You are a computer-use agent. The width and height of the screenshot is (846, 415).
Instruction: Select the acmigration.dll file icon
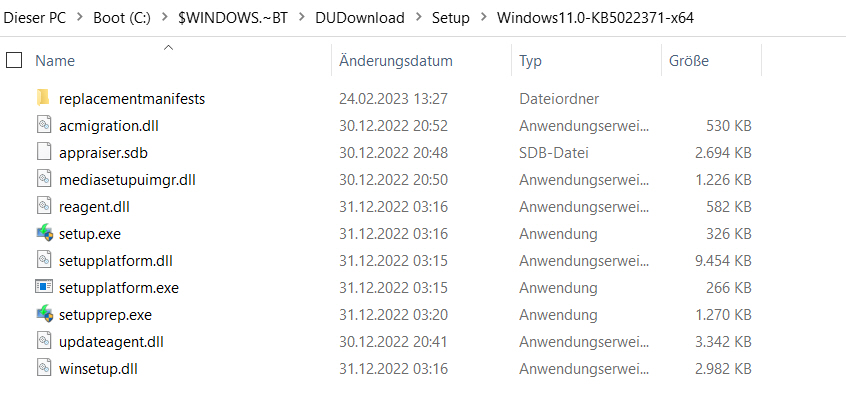(44, 125)
